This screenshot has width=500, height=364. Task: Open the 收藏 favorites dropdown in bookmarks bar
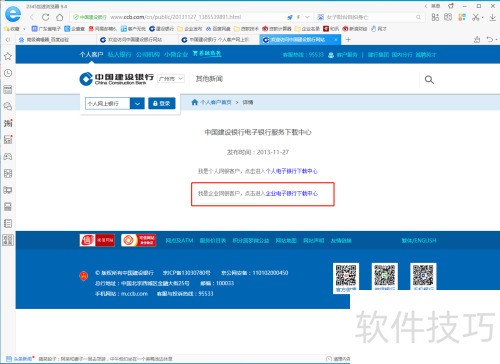[14, 29]
